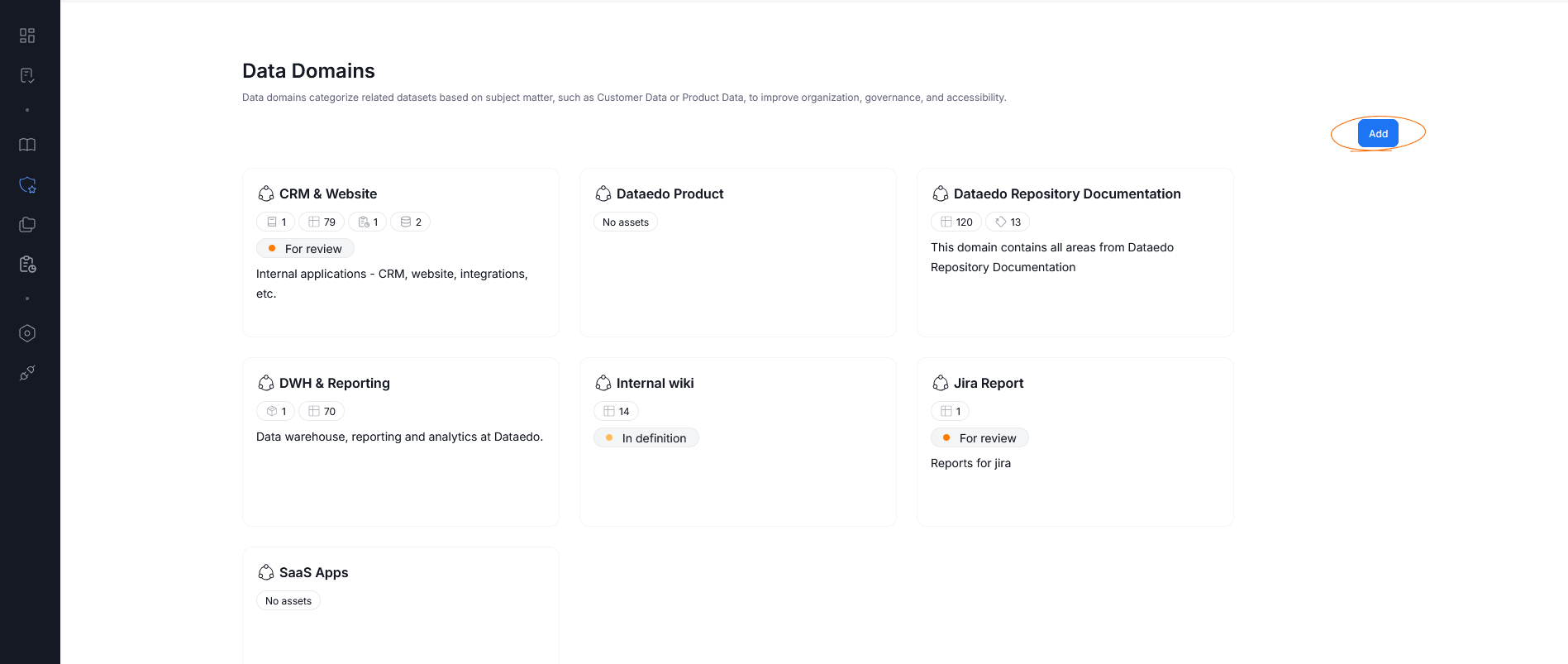Viewport: 1568px width, 664px height.
Task: Click the Add button
Action: pyautogui.click(x=1377, y=134)
